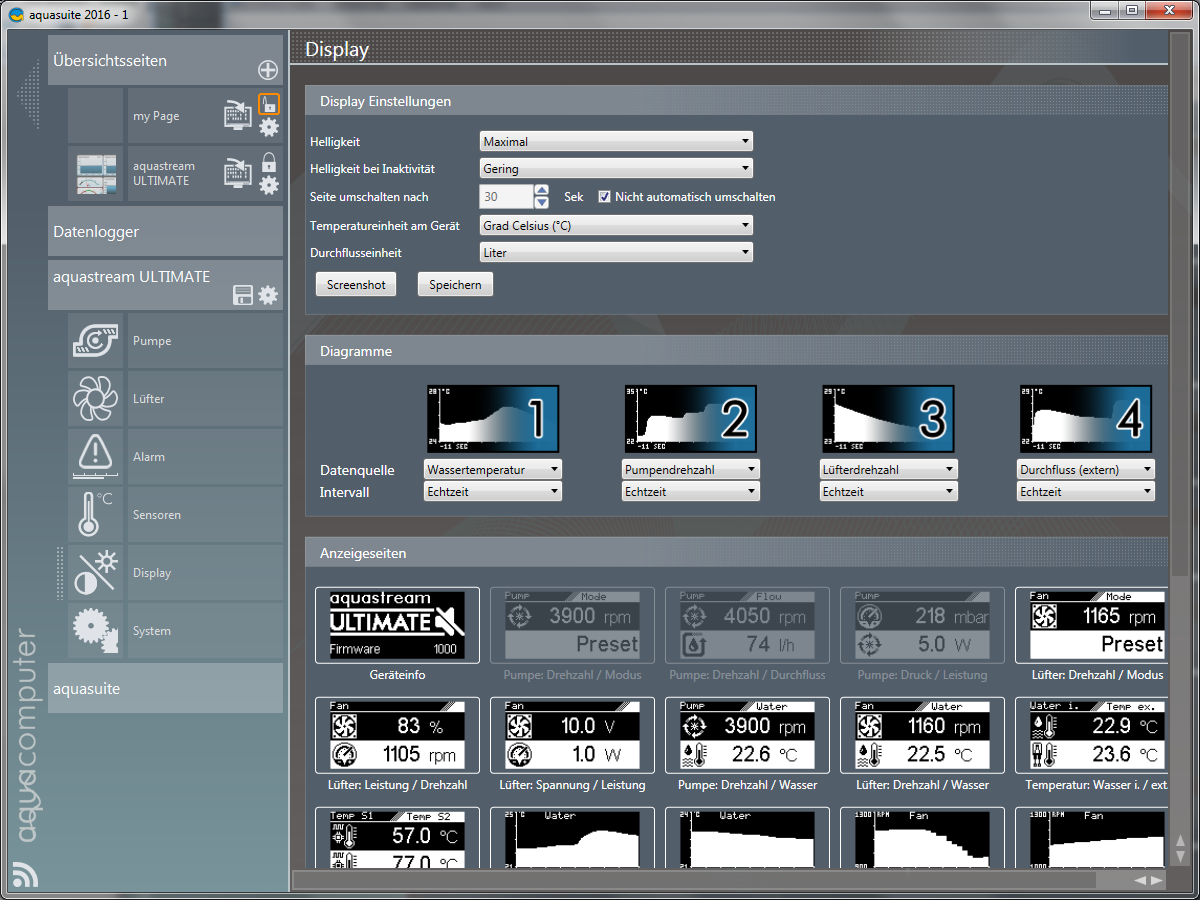The image size is (1200, 900).
Task: Open desktop mode icon for my Page
Action: pyautogui.click(x=238, y=115)
